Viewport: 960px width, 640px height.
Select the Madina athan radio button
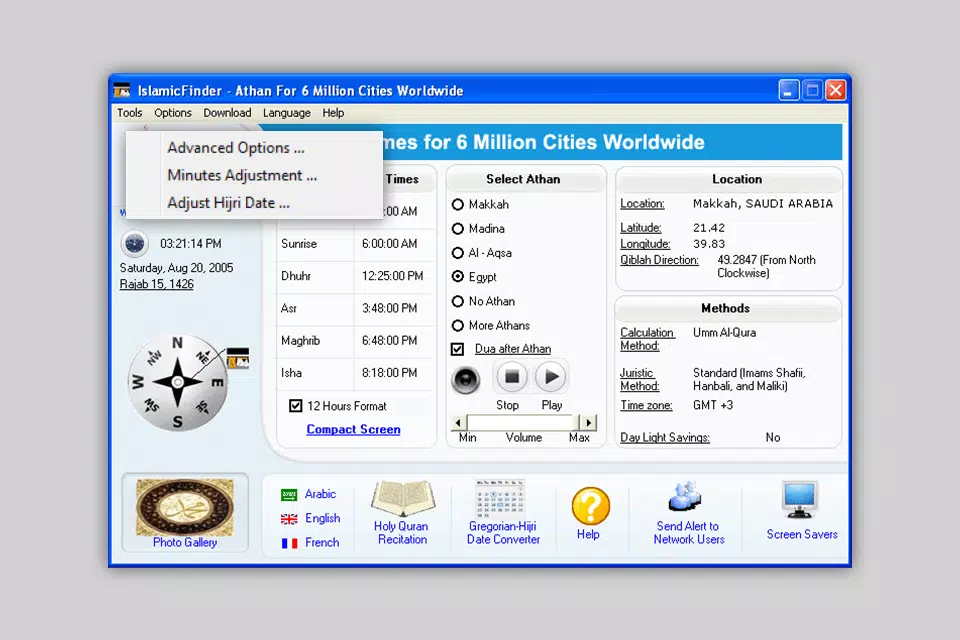click(457, 228)
